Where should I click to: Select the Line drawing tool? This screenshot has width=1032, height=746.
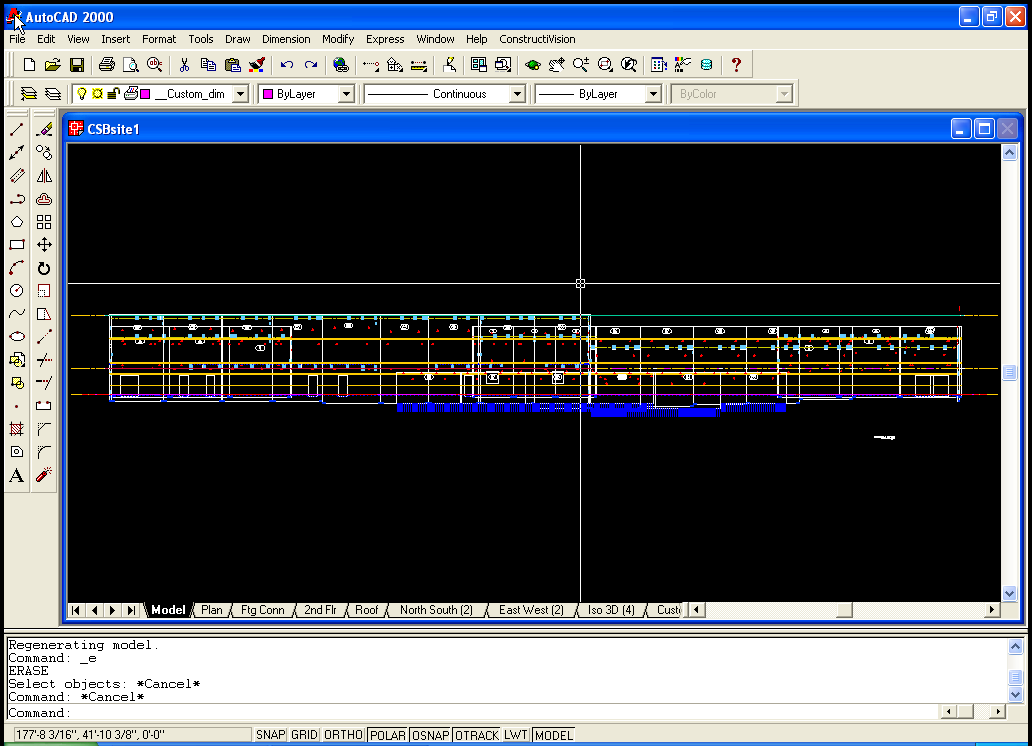pyautogui.click(x=16, y=130)
